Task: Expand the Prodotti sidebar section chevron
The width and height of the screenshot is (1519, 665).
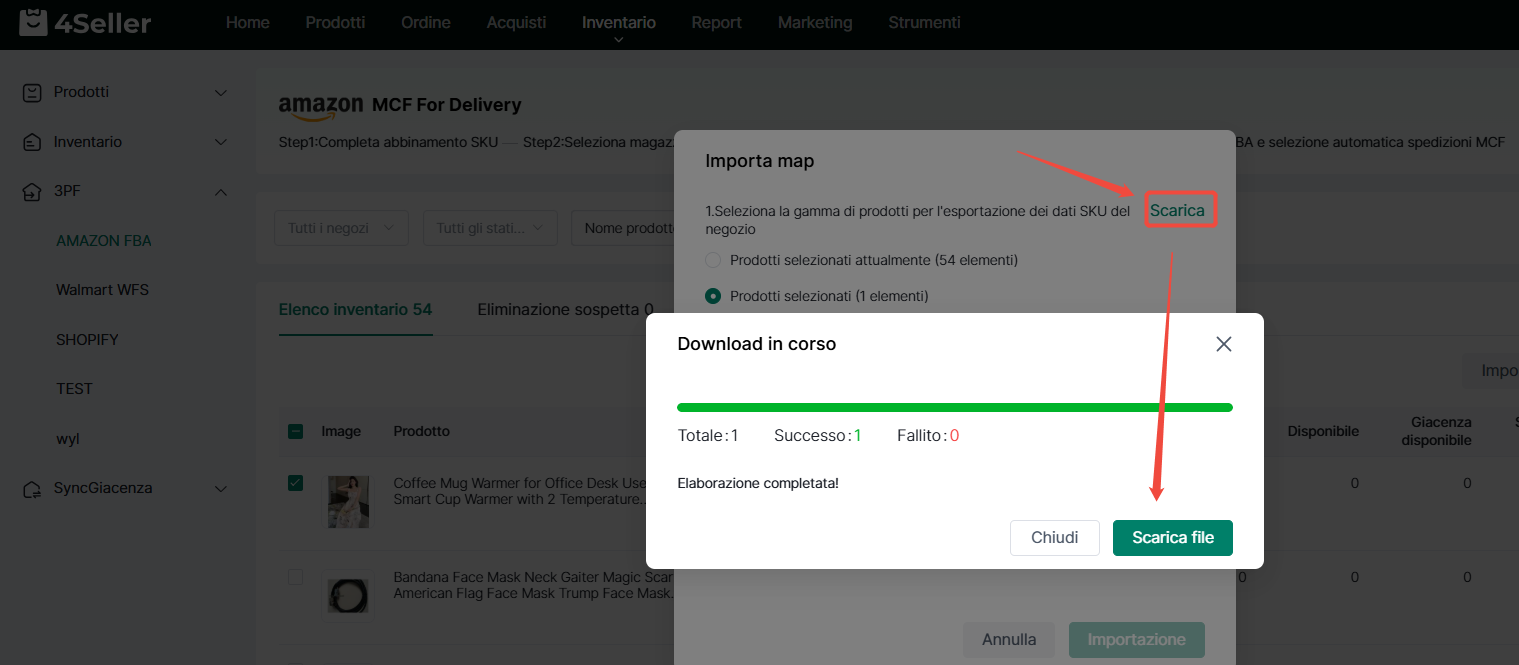Action: pos(221,93)
